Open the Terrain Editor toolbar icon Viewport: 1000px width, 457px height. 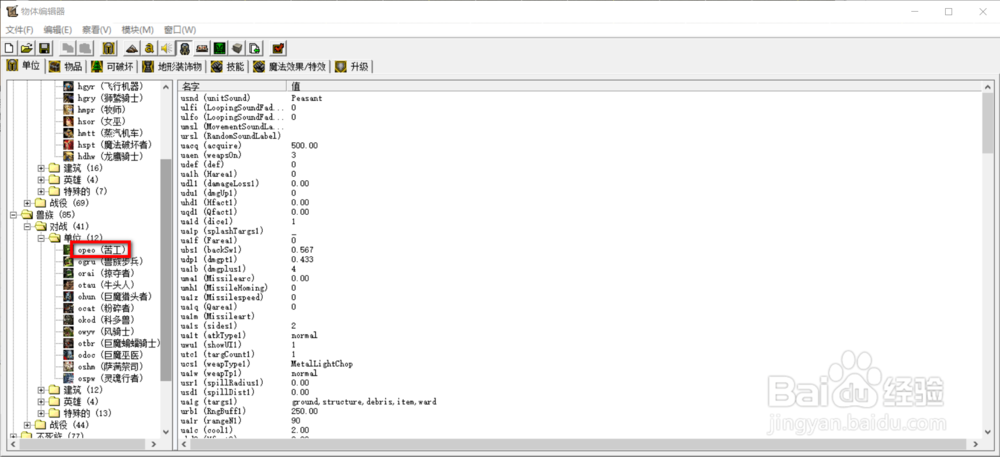[132, 48]
